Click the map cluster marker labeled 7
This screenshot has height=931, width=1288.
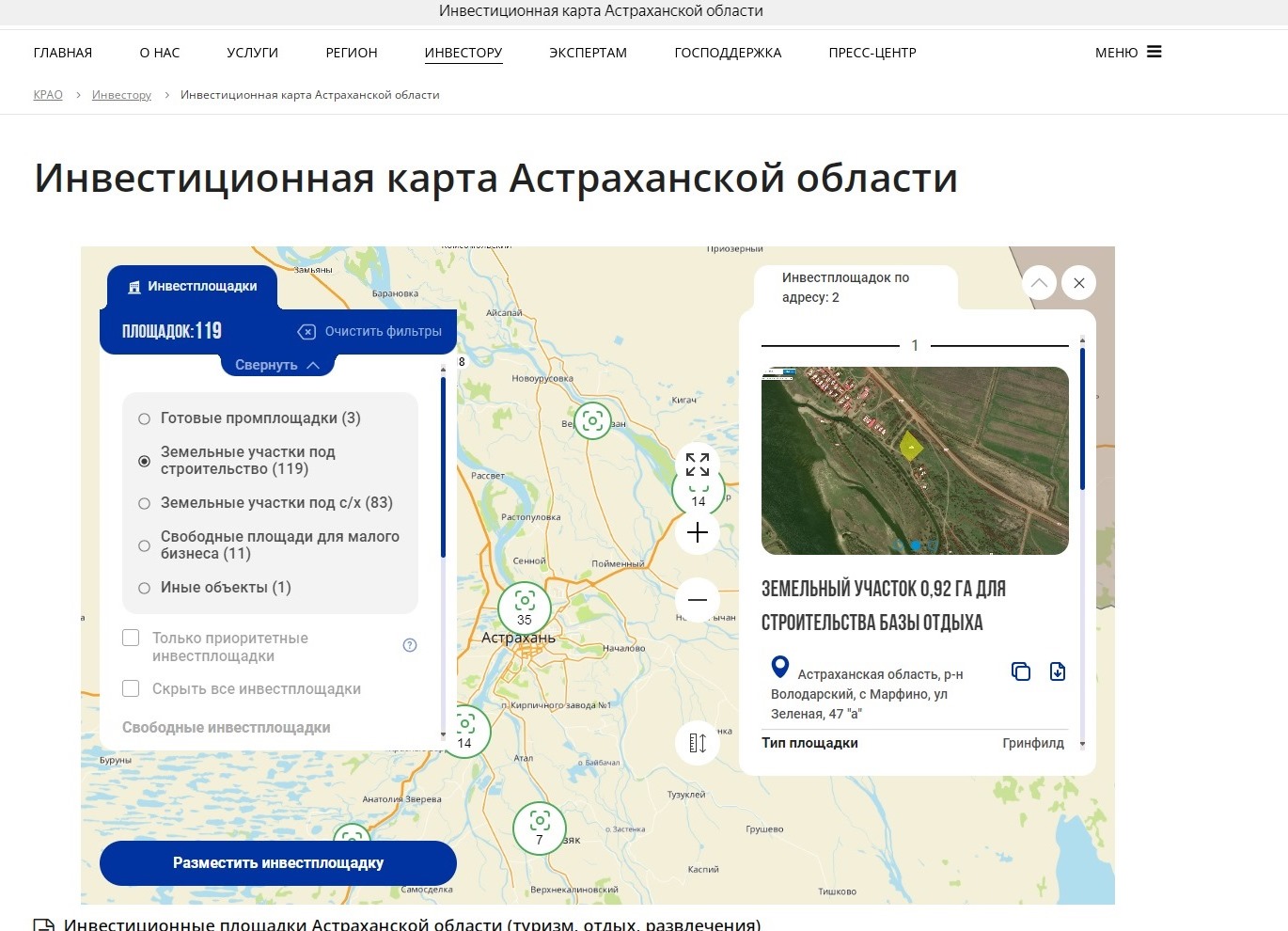pos(540,828)
